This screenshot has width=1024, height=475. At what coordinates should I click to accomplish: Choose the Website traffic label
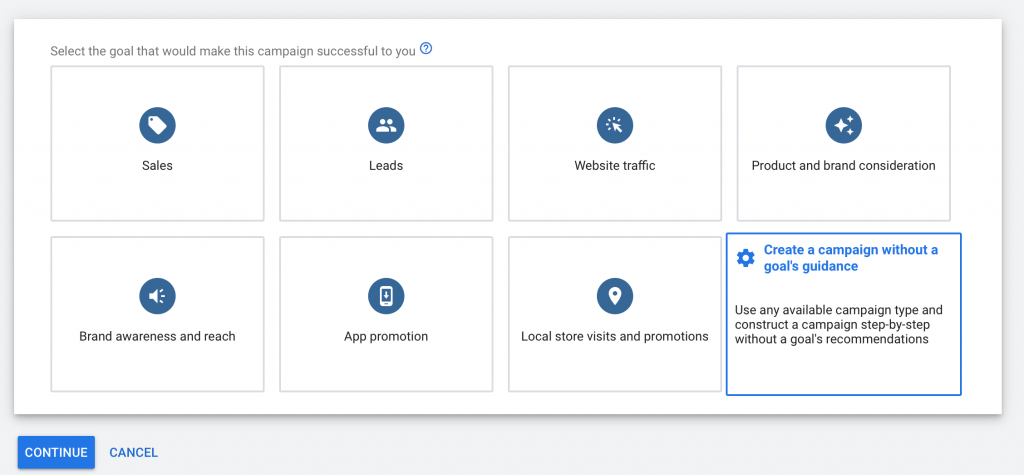tap(615, 166)
